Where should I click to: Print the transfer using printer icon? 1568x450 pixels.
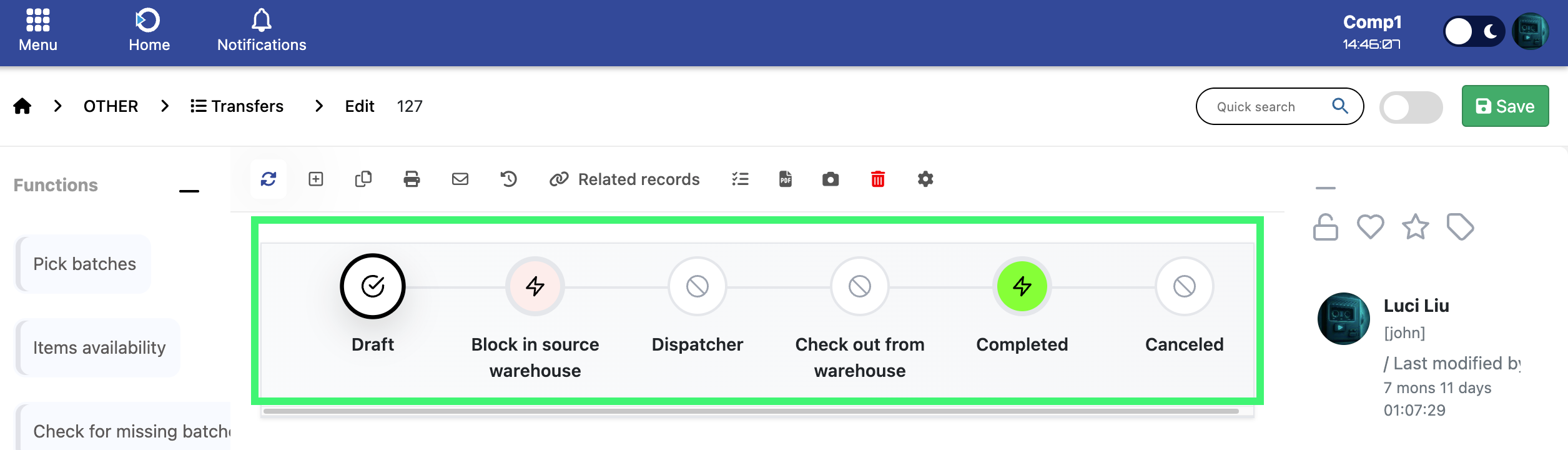click(x=412, y=179)
